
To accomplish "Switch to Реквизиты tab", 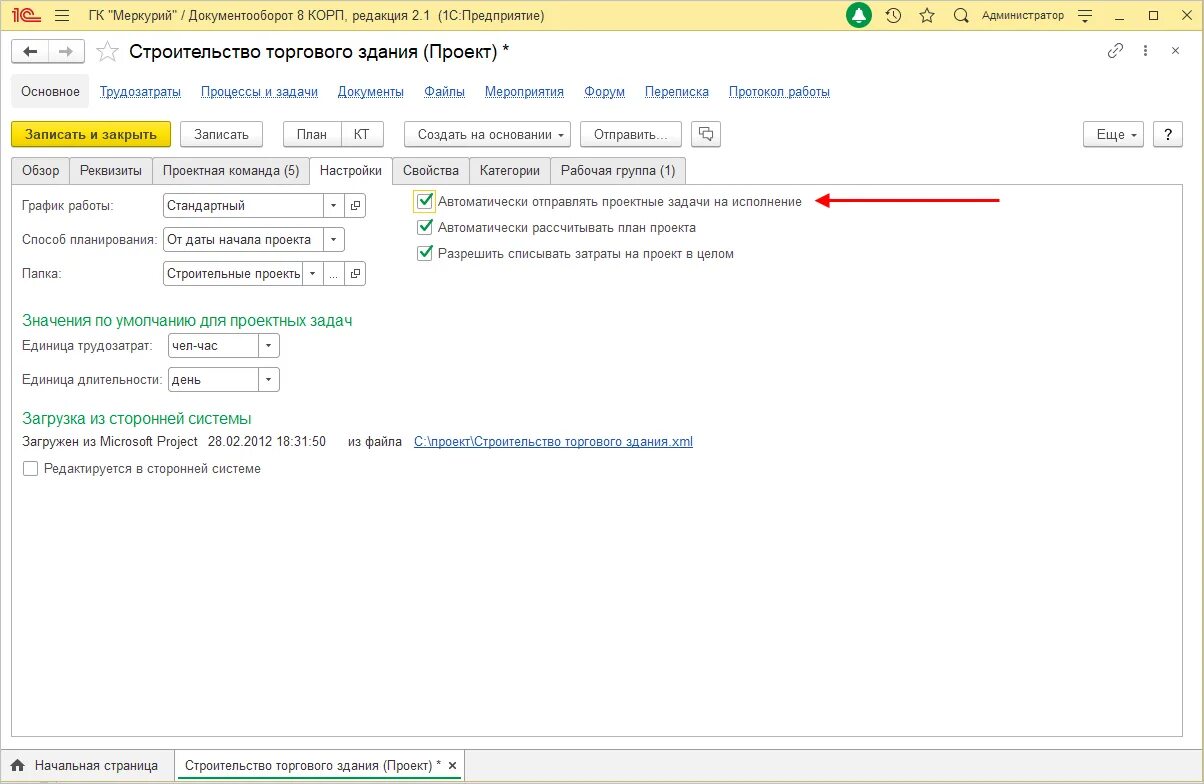I will coord(111,171).
